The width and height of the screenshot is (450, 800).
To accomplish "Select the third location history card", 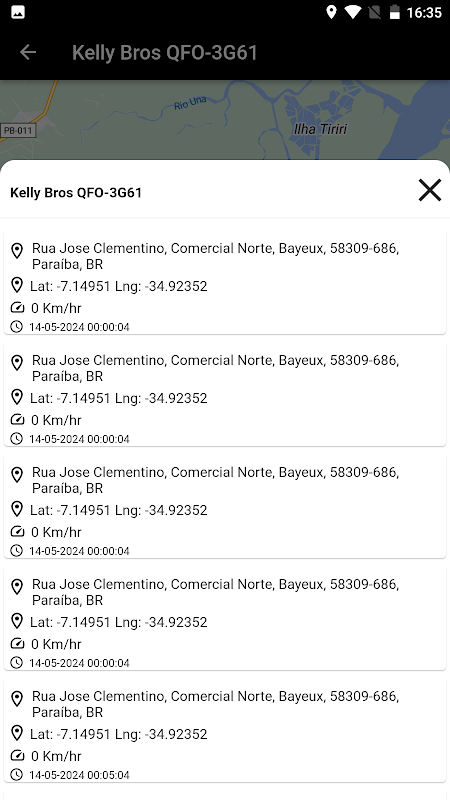I will pos(225,506).
